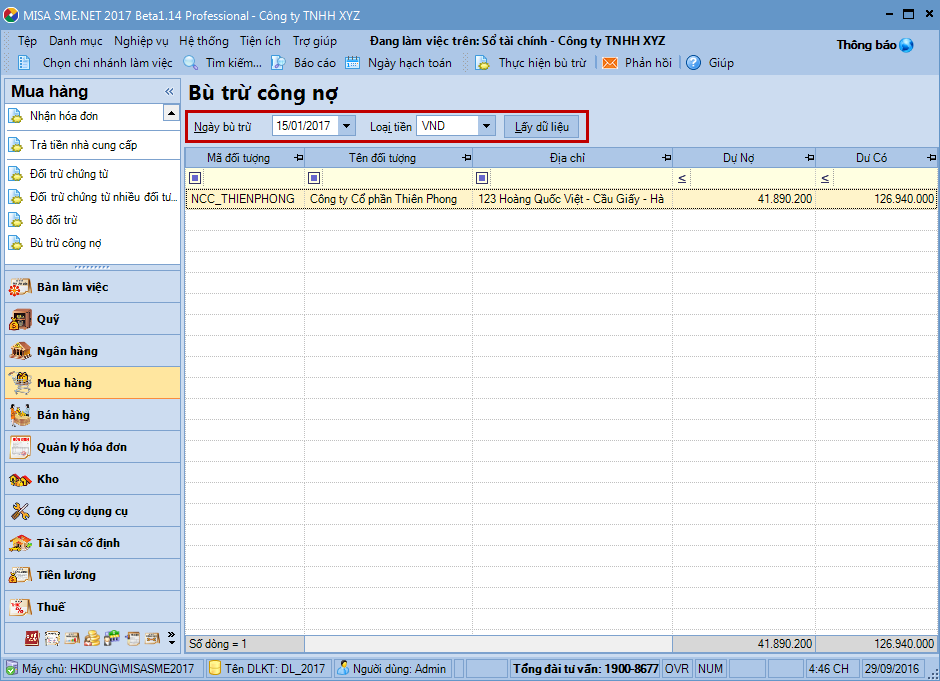Open Giúp help icon in toolbar
Image resolution: width=940 pixels, height=681 pixels.
(693, 63)
